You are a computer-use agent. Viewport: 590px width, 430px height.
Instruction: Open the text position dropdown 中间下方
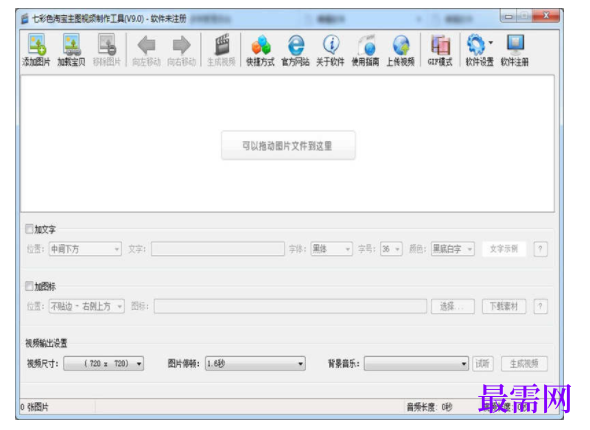pos(85,249)
